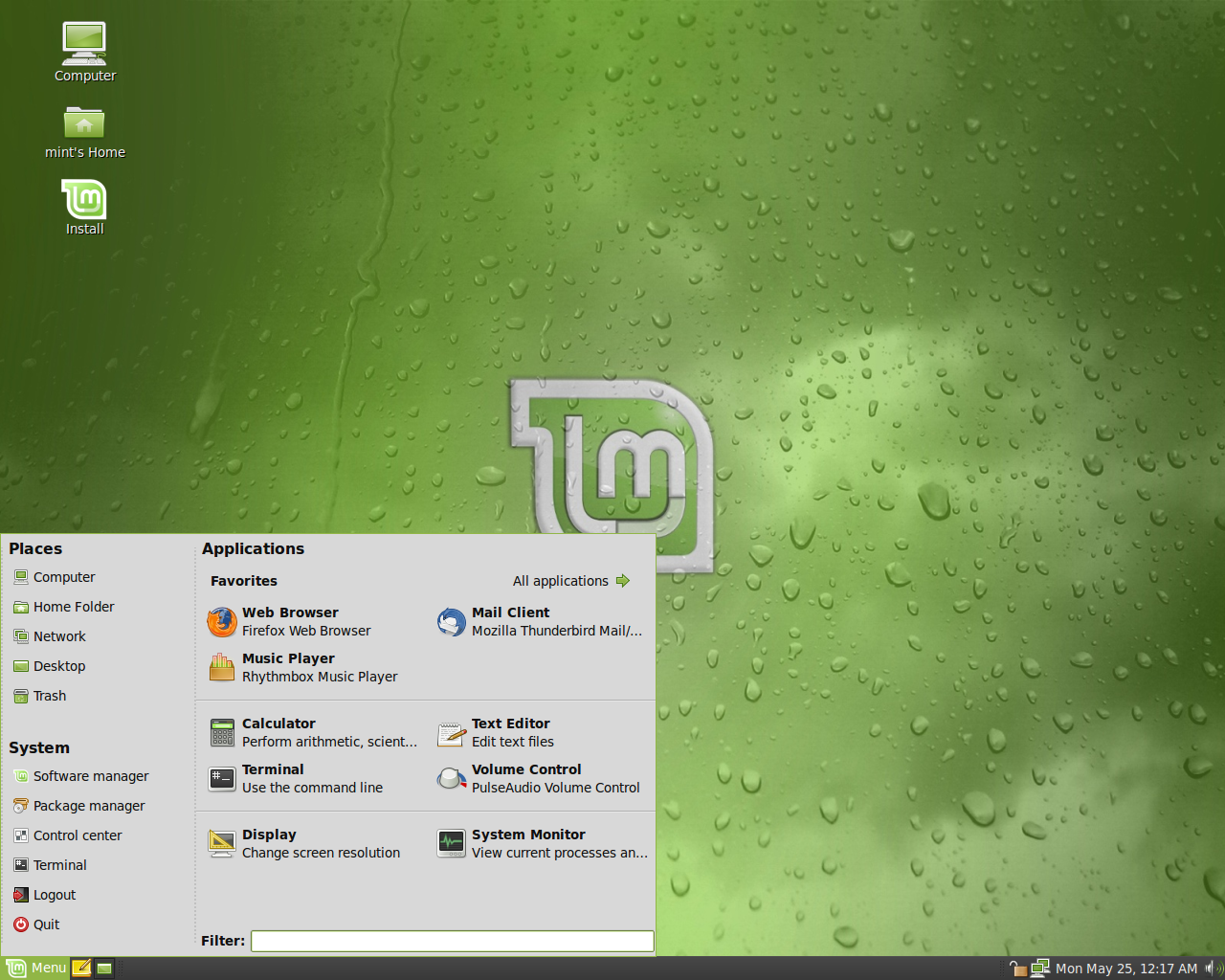Click the volume speaker icon in the tray
This screenshot has width=1225, height=980.
tap(1213, 969)
